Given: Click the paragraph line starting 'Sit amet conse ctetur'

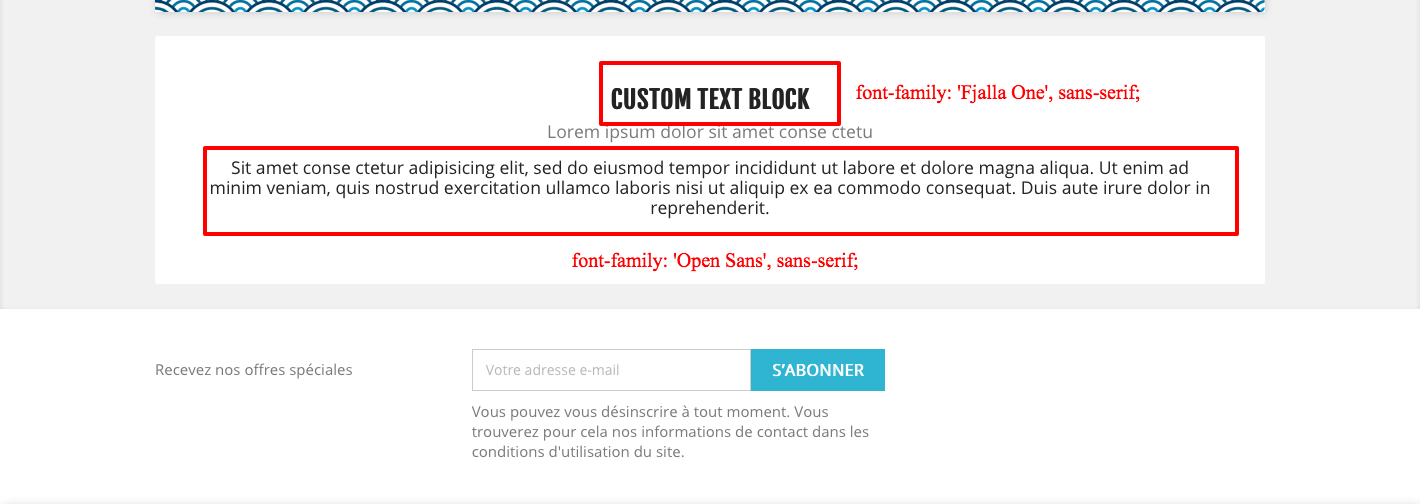Looking at the screenshot, I should pos(710,168).
